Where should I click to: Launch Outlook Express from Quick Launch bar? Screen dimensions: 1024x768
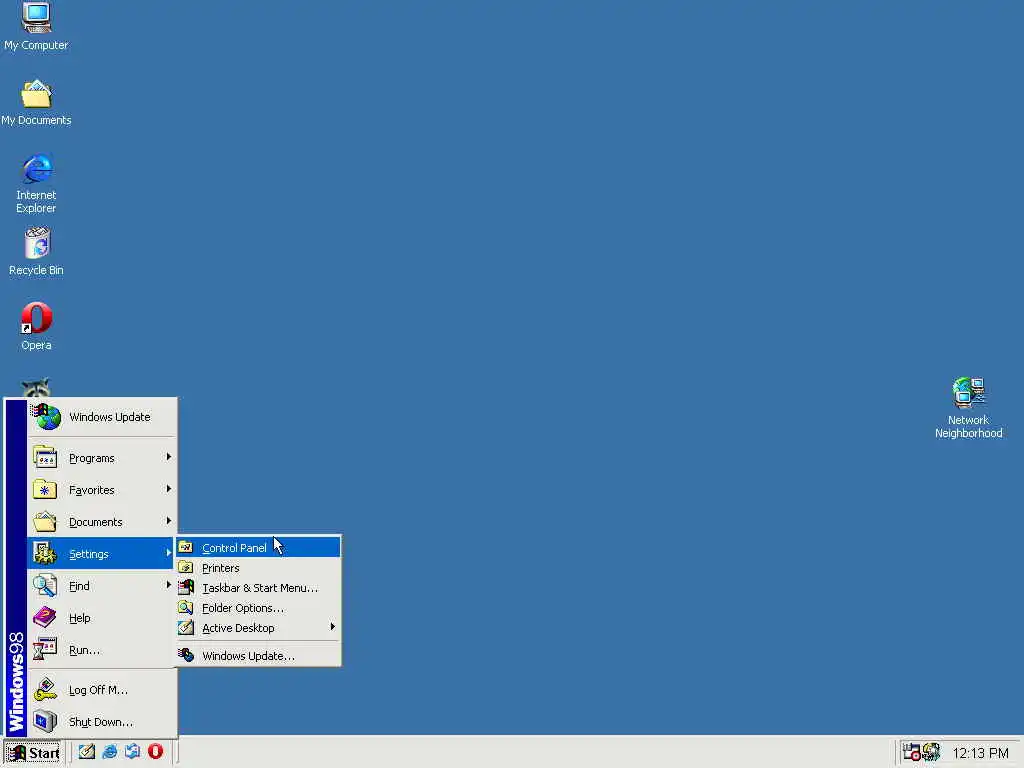(x=132, y=752)
